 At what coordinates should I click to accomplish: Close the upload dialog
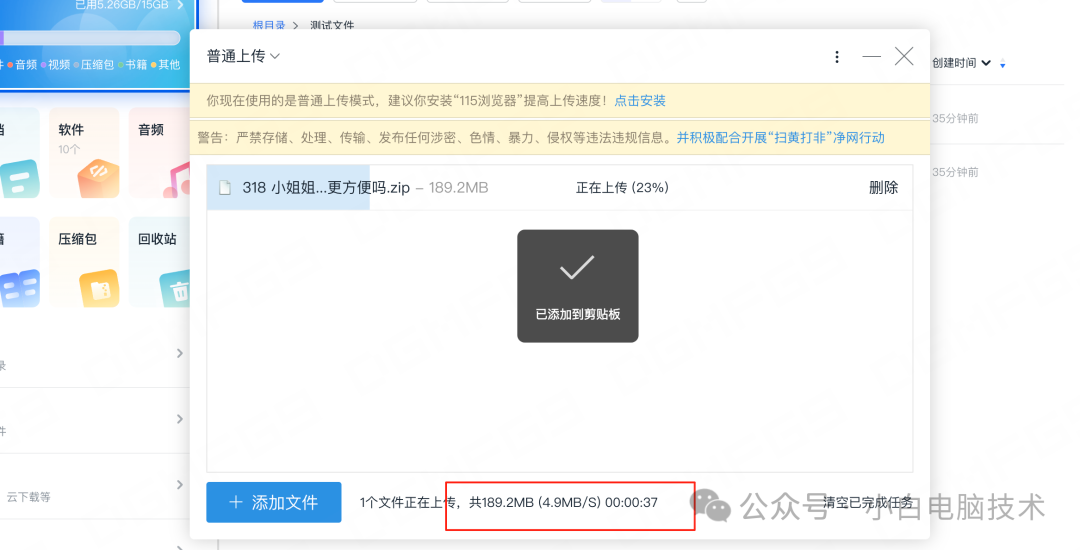(904, 56)
